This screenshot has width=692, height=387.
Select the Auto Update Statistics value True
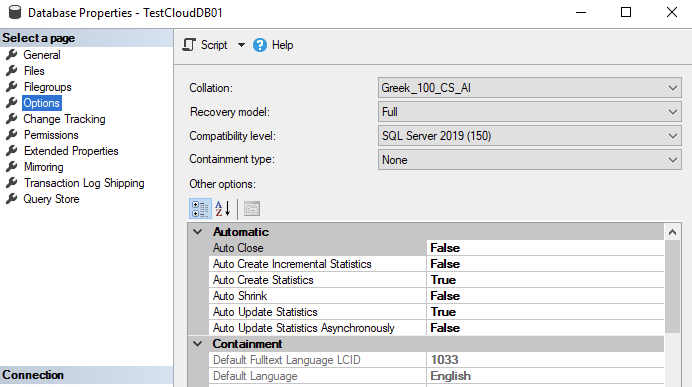[545, 312]
